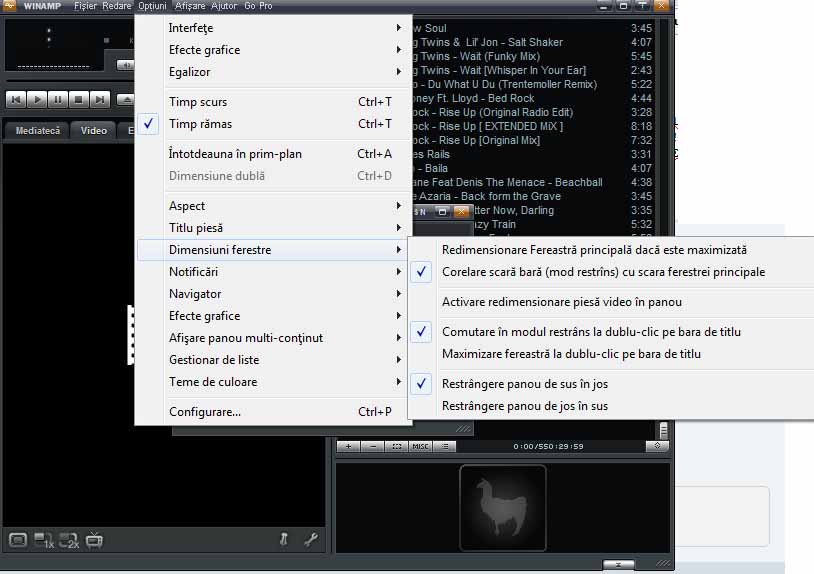This screenshot has height=574, width=814.
Task: Open video options with the wrench icon
Action: coord(311,540)
